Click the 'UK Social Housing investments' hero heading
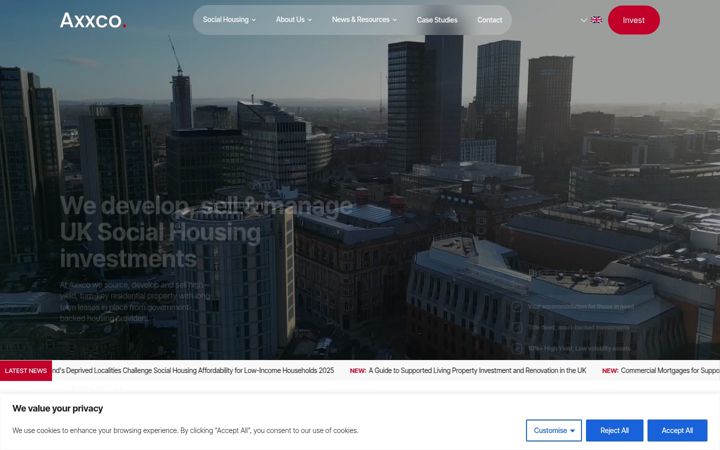 [x=160, y=245]
